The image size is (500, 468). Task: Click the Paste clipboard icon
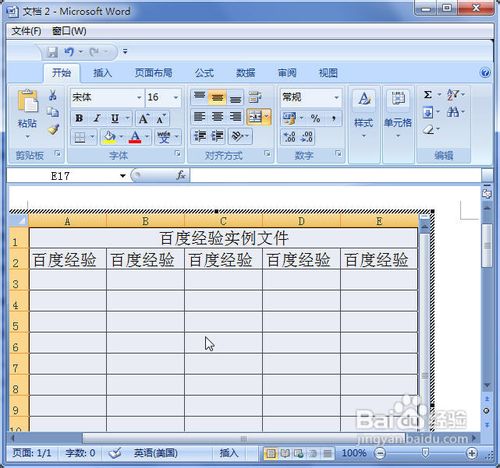pyautogui.click(x=27, y=101)
